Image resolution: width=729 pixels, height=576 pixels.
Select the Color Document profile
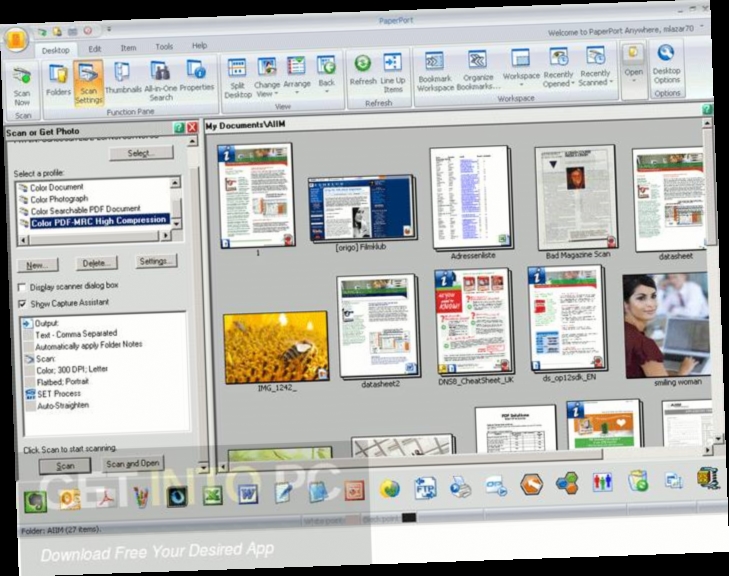tap(56, 187)
